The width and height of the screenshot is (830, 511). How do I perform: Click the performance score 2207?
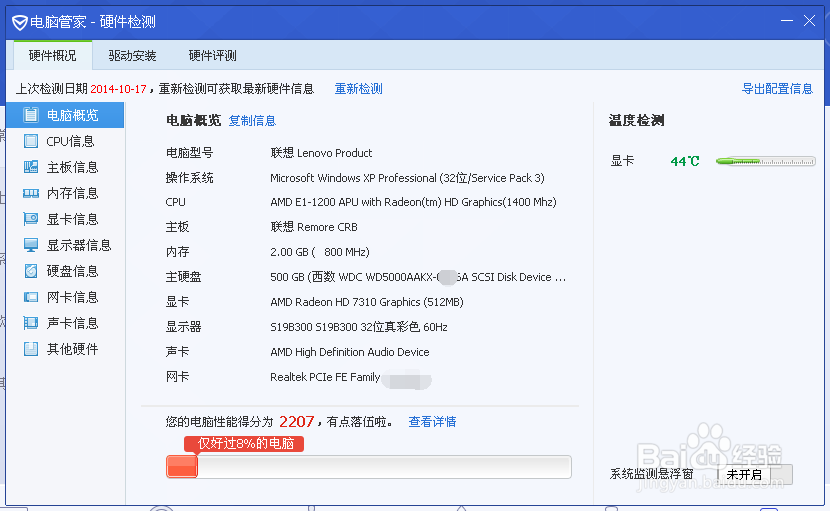tap(296, 422)
